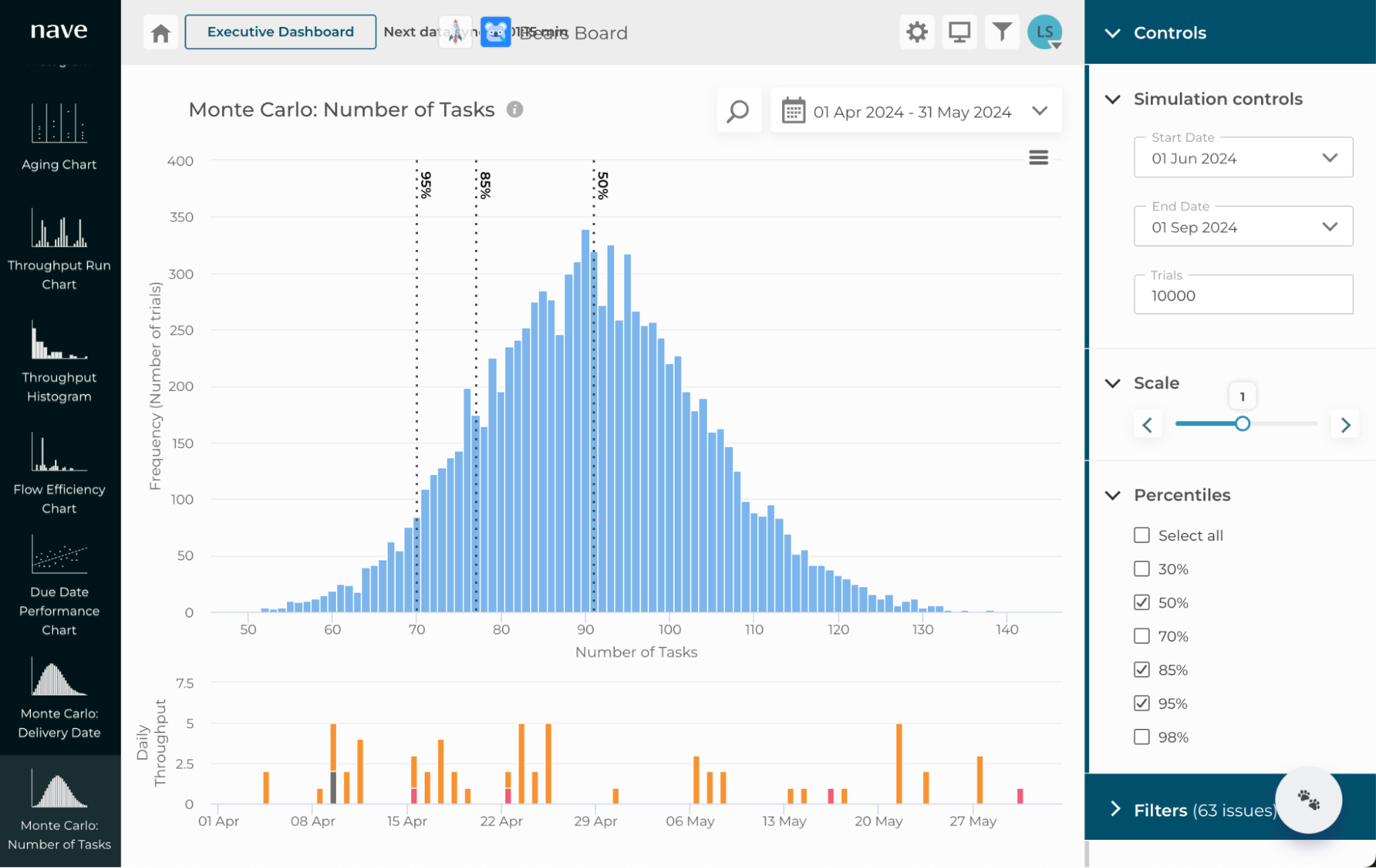The image size is (1376, 868).
Task: Open the Throughput Histogram view
Action: click(59, 361)
